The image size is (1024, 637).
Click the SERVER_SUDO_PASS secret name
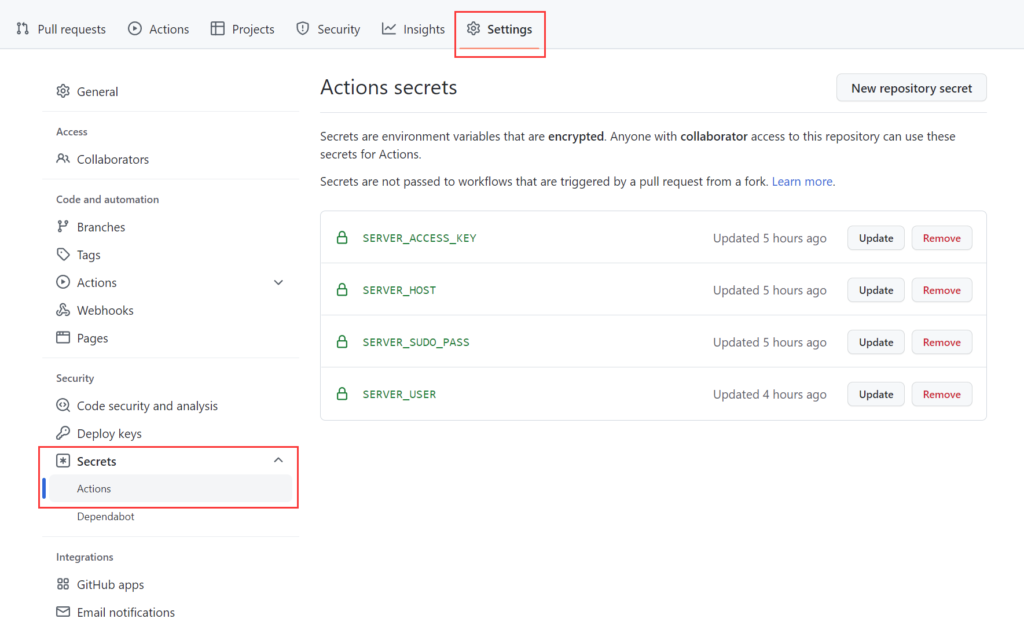tap(416, 342)
